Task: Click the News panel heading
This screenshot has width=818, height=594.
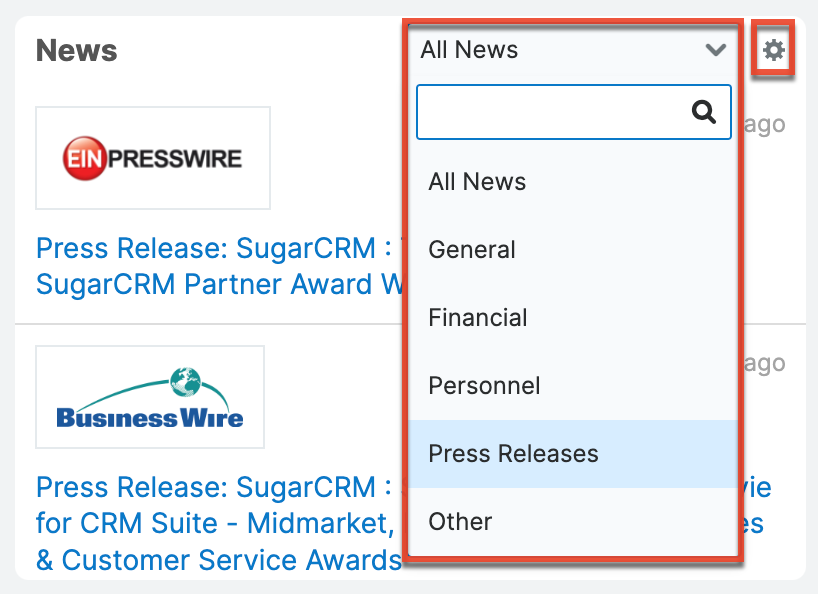Action: tap(76, 50)
